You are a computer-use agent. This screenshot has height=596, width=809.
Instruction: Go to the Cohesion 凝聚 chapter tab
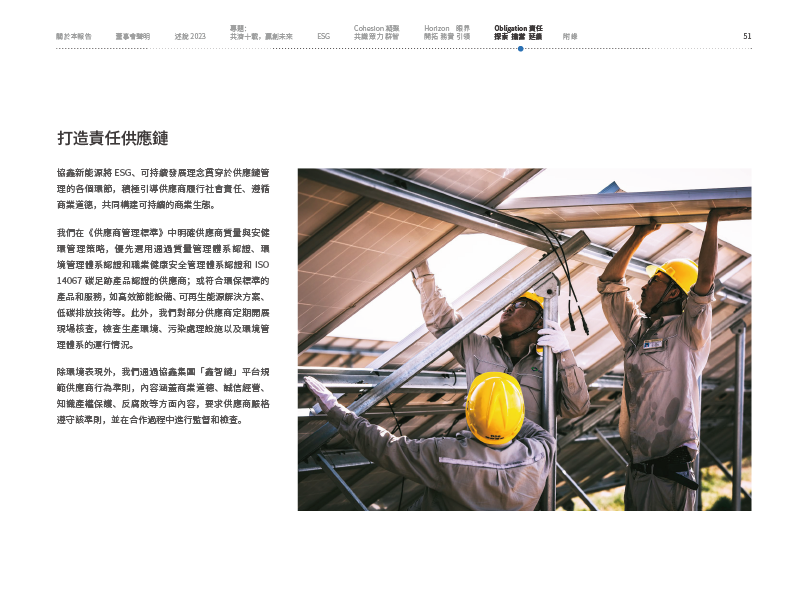click(376, 32)
